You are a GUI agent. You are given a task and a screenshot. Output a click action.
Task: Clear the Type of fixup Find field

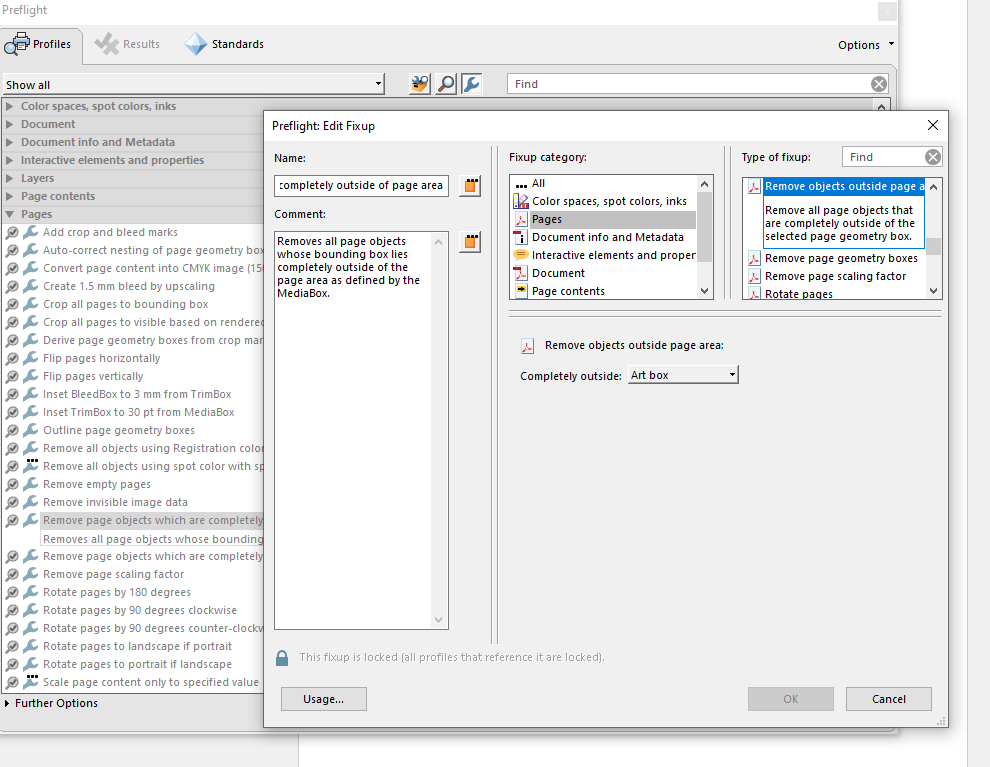(x=933, y=157)
